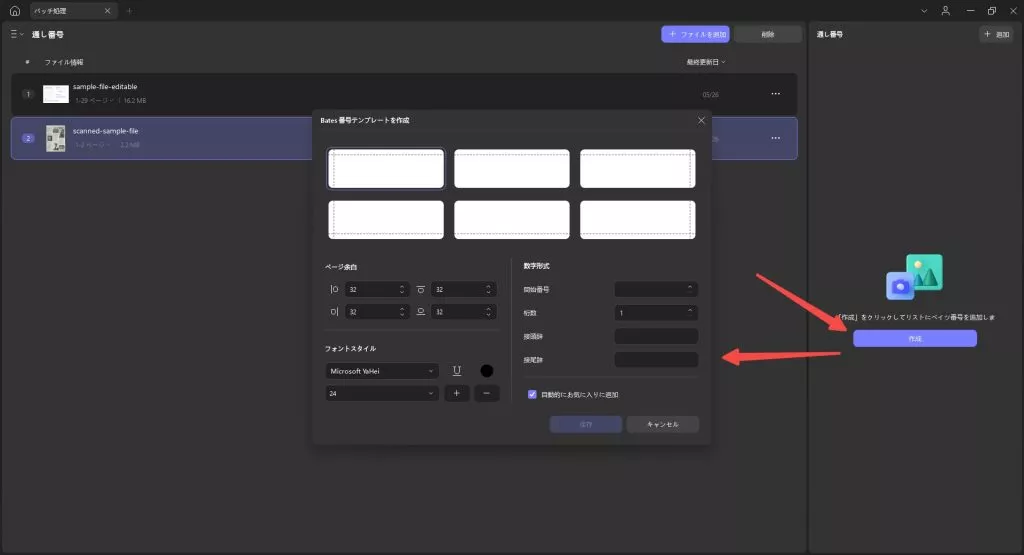Click the 保存 button in dialog
Screen dimensions: 1024x555
(586, 424)
